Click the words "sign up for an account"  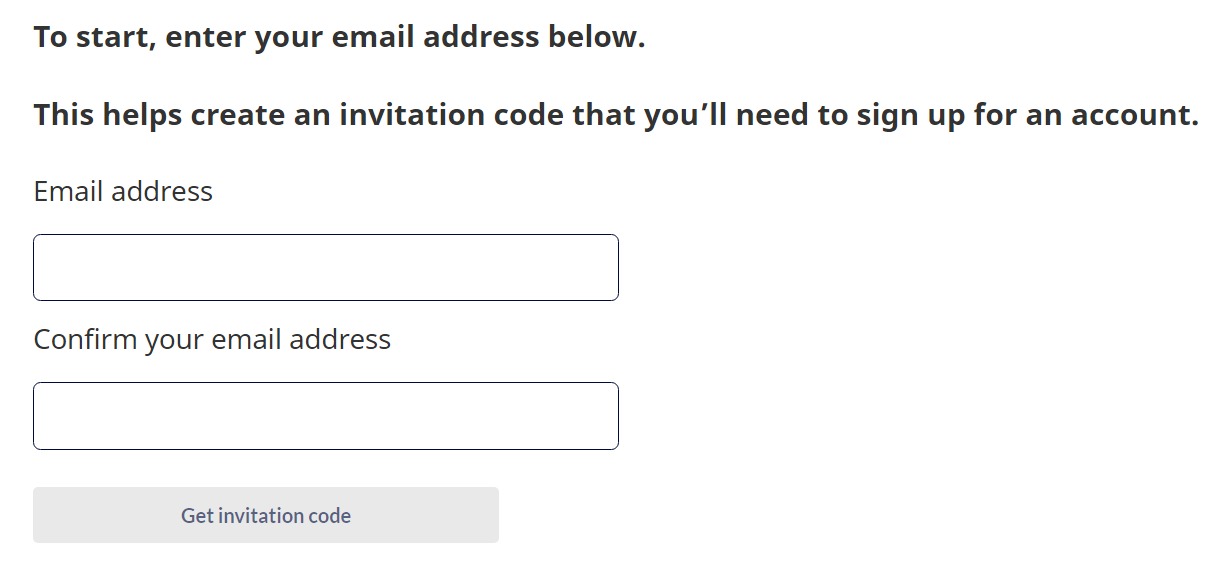pyautogui.click(x=1026, y=115)
